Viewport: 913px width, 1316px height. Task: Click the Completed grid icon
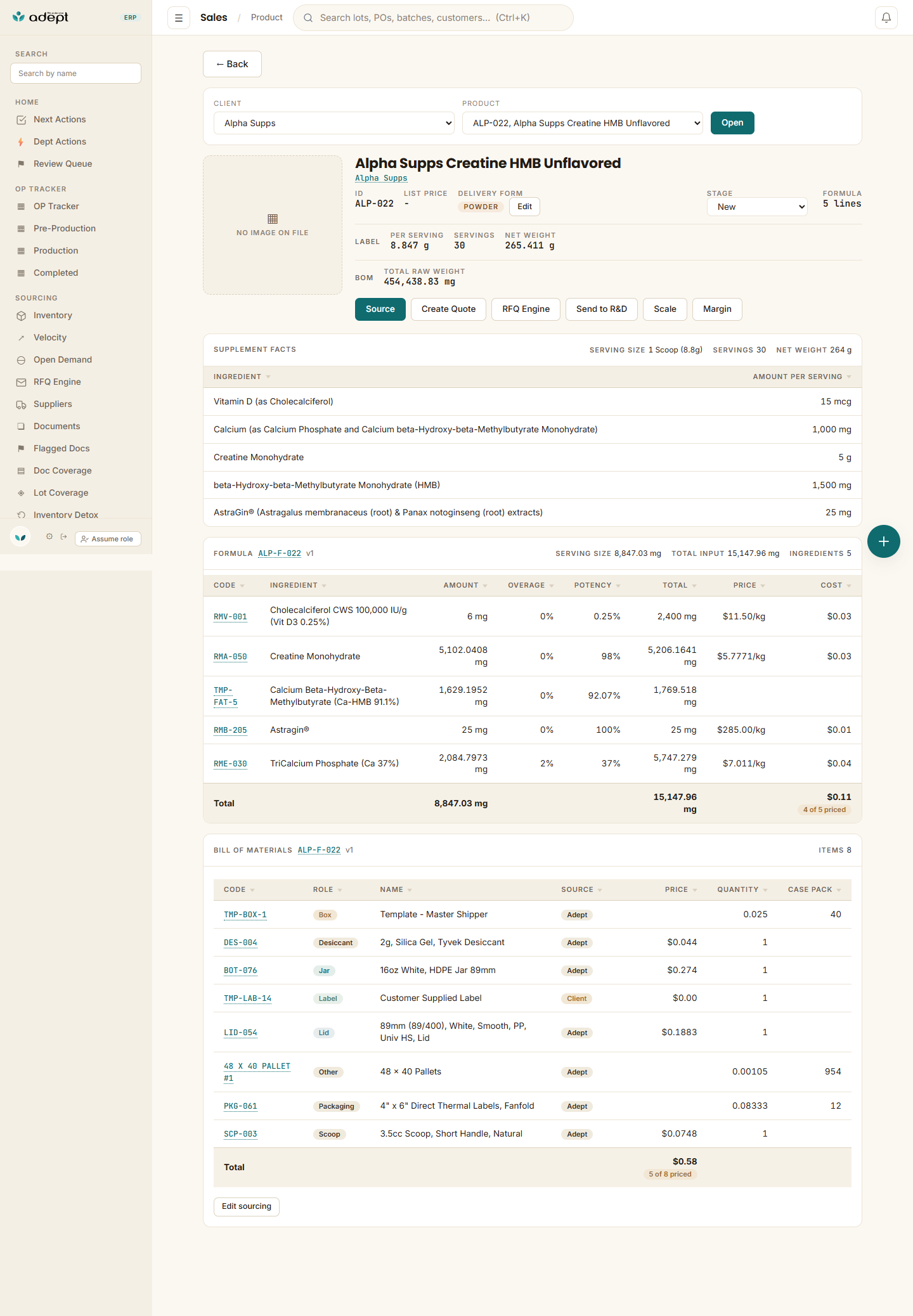[21, 273]
